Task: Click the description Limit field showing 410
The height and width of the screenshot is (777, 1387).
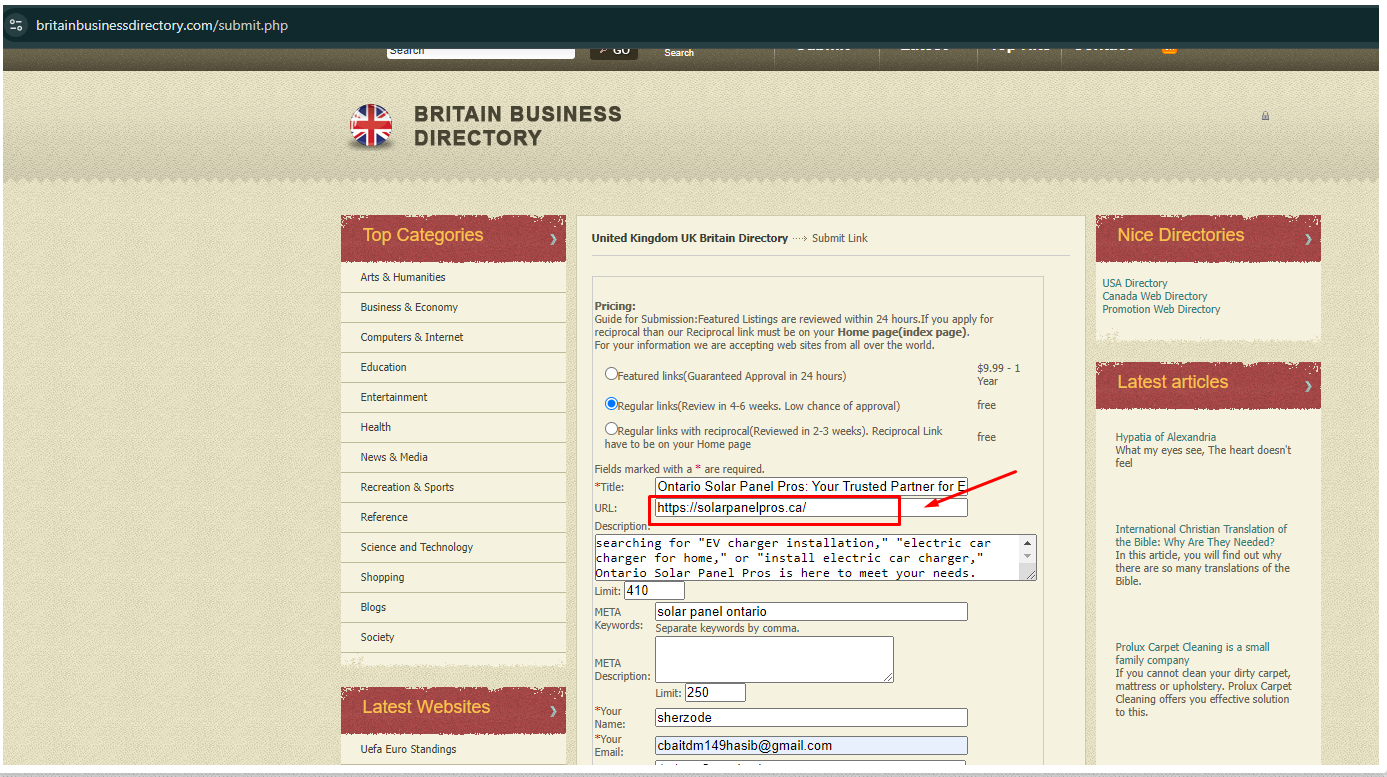Action: coord(654,591)
